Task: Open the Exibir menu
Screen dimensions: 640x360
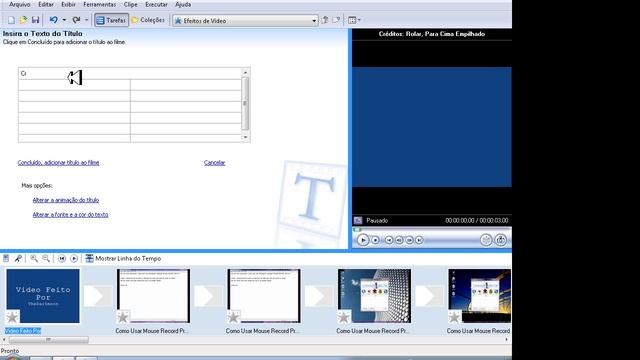Action: coord(68,4)
